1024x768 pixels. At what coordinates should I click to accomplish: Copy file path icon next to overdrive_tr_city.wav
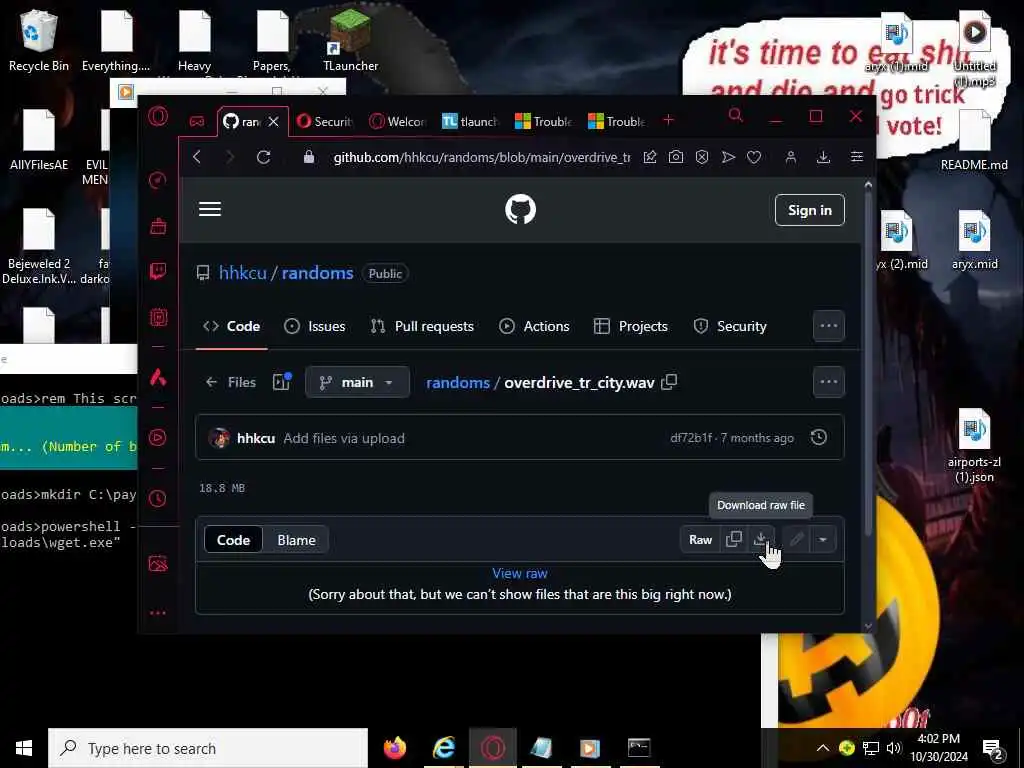pyautogui.click(x=669, y=382)
